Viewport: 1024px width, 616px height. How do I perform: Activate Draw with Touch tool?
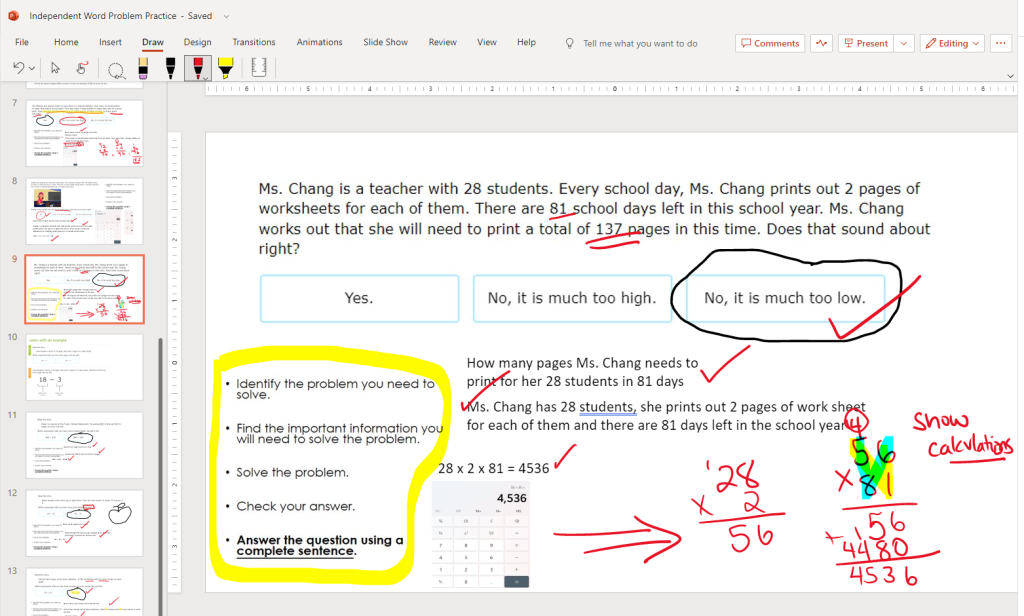(x=82, y=69)
